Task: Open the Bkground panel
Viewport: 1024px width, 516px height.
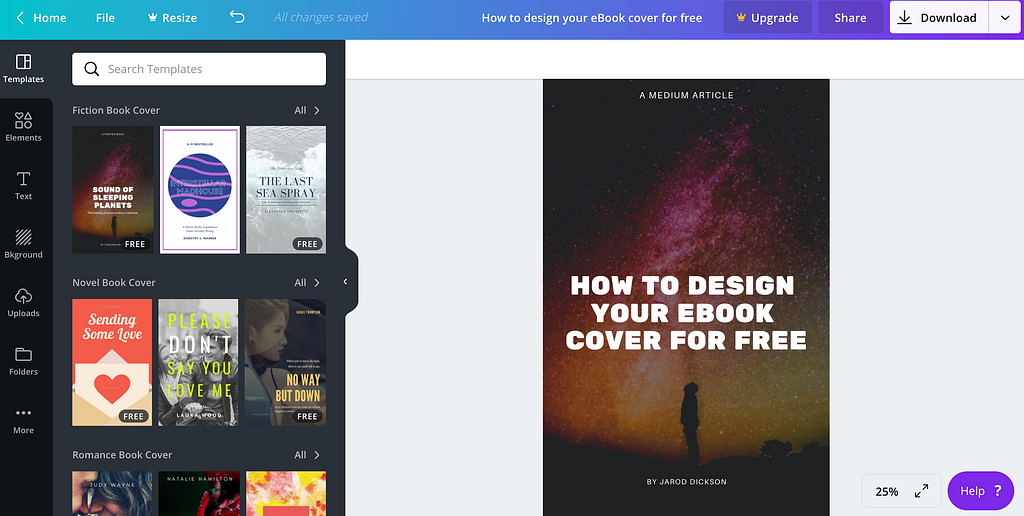Action: point(24,244)
